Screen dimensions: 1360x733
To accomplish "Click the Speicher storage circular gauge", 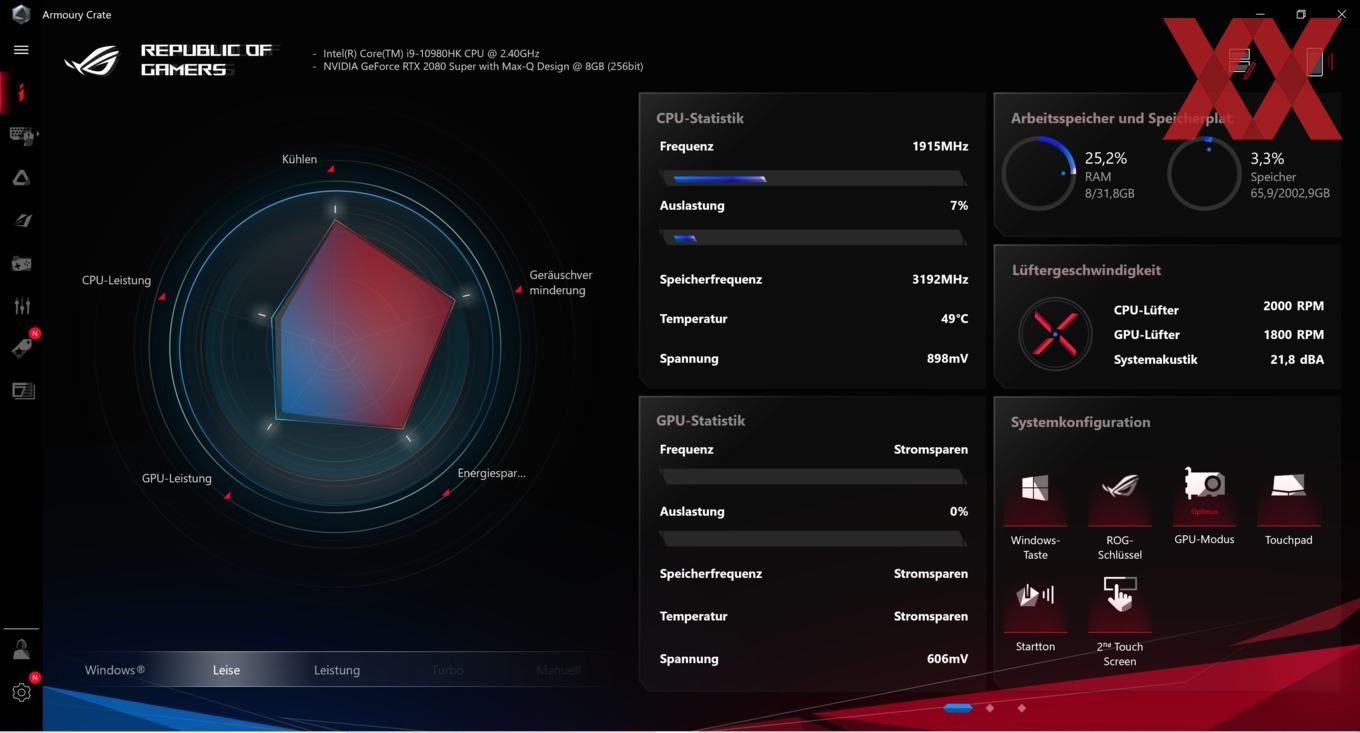I will (1204, 173).
